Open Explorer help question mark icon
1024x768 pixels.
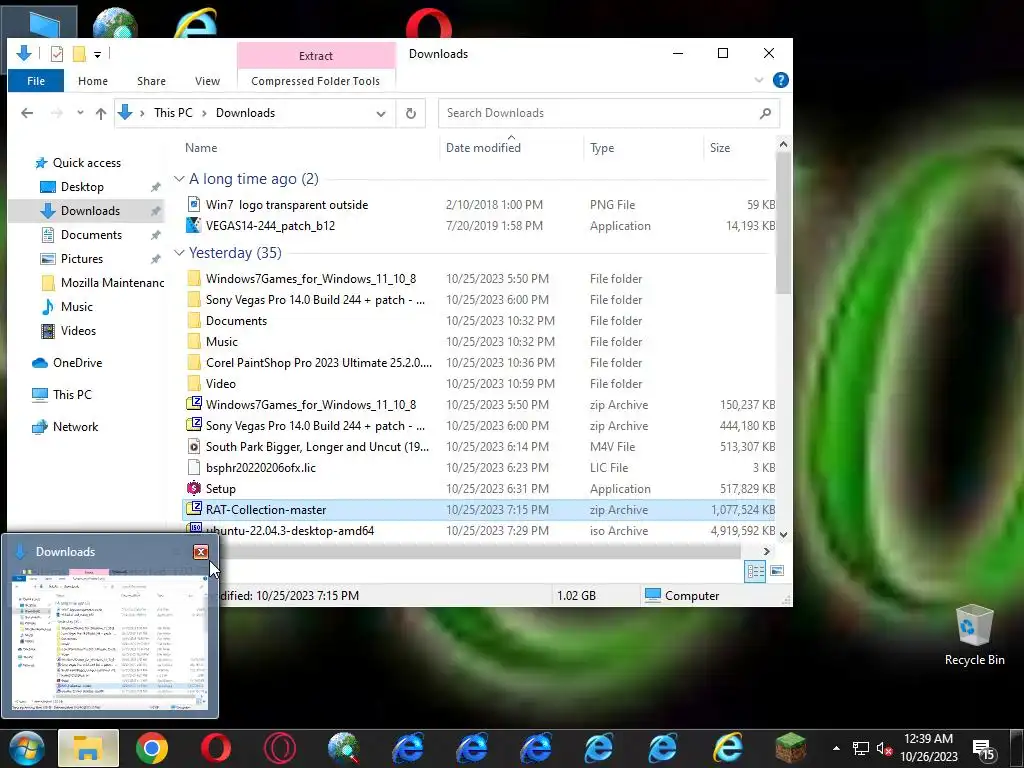pos(780,80)
